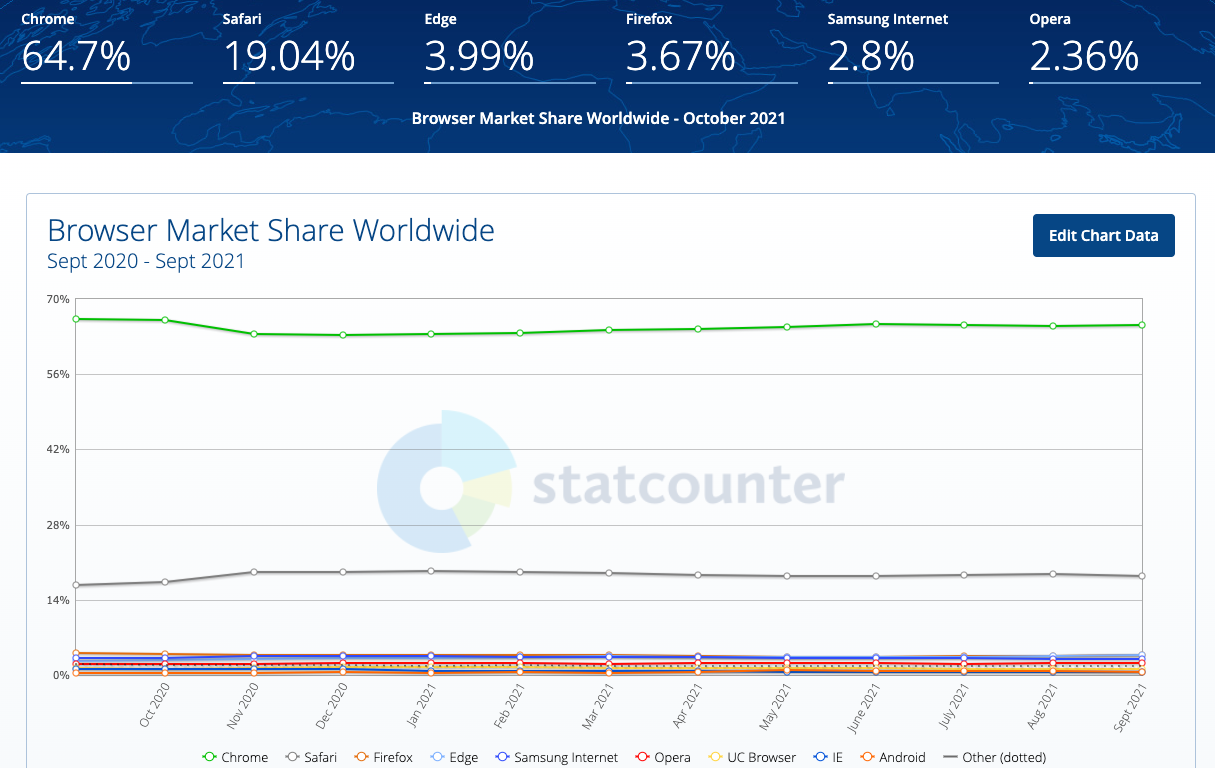Click the statcounter pie logo watermark
This screenshot has height=768, width=1215.
click(x=444, y=482)
